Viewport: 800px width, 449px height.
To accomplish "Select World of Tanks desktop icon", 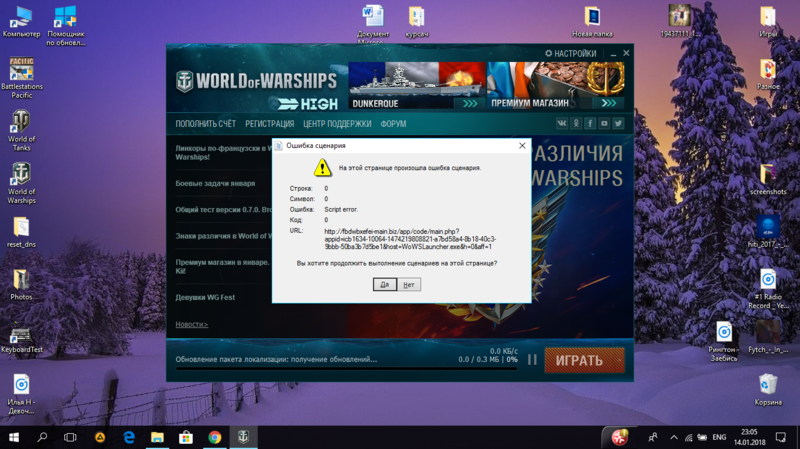I will pyautogui.click(x=21, y=131).
